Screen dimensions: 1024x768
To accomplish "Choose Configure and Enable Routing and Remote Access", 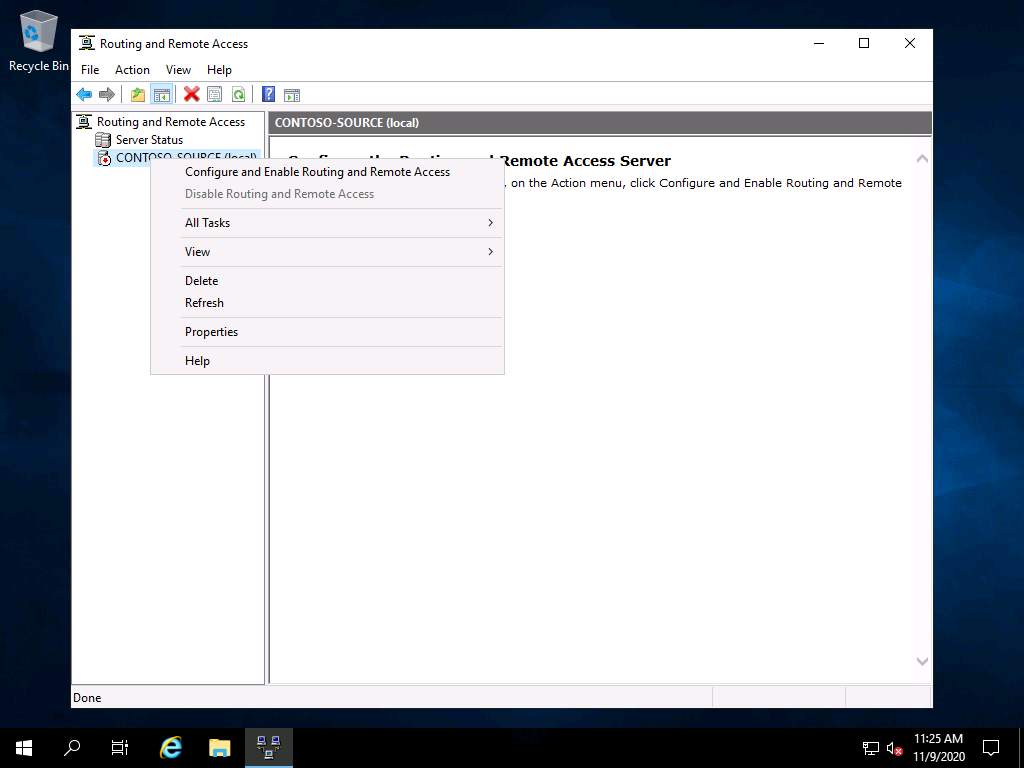I will [x=317, y=172].
